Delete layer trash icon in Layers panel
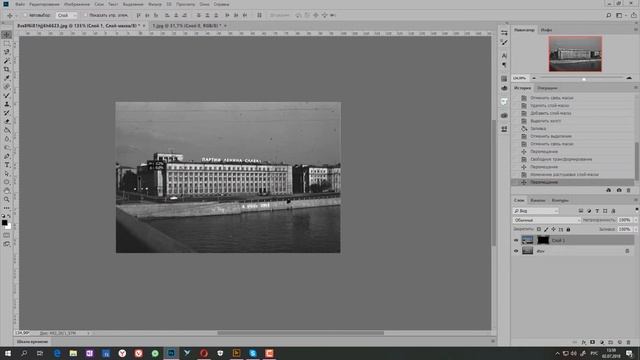The image size is (640, 360). [x=629, y=342]
